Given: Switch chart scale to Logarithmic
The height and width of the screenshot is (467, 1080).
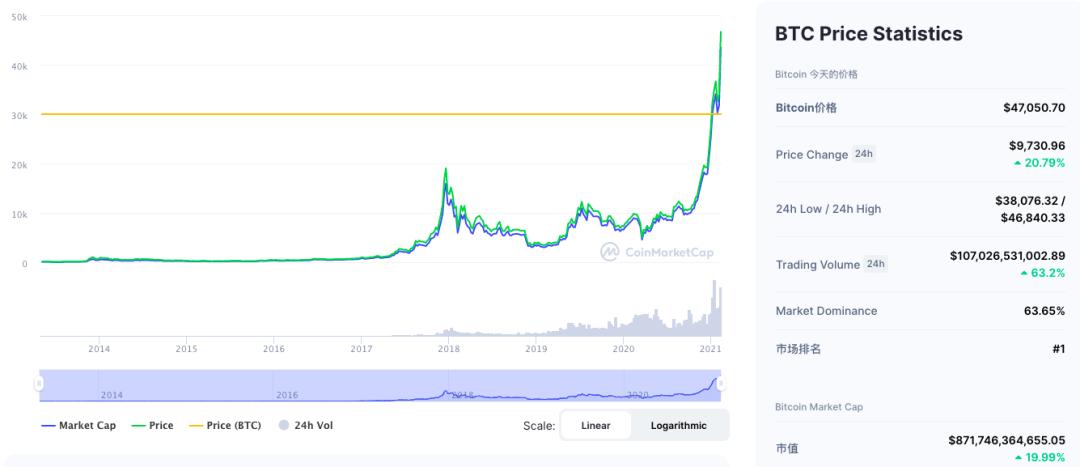Looking at the screenshot, I should pos(678,425).
